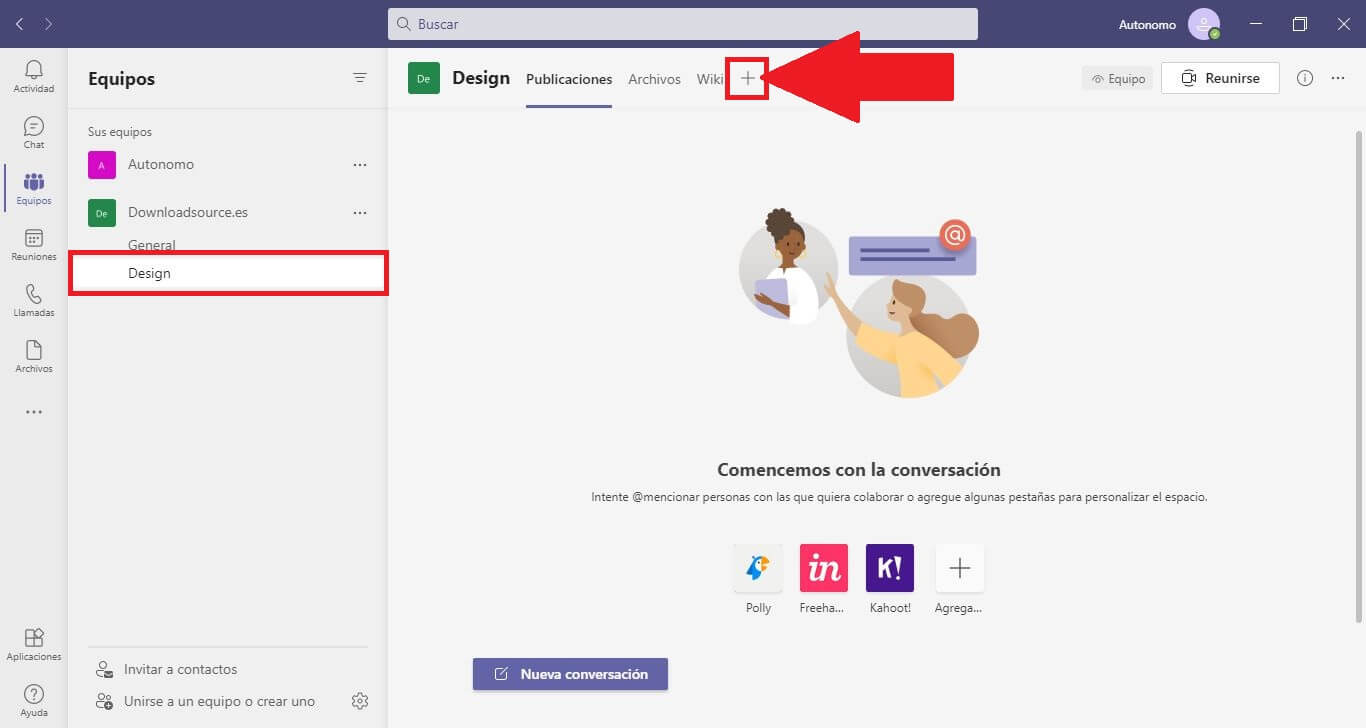
Task: Click the Design channel avatar in header
Action: 424,78
